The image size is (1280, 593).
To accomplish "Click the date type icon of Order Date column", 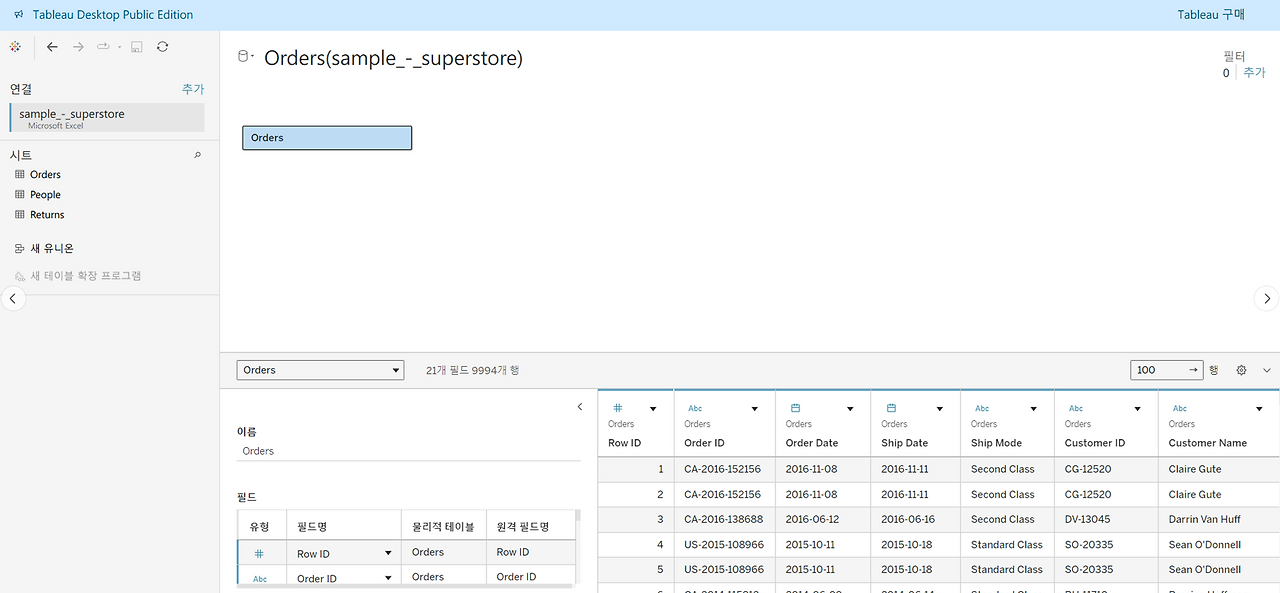I will pyautogui.click(x=795, y=408).
